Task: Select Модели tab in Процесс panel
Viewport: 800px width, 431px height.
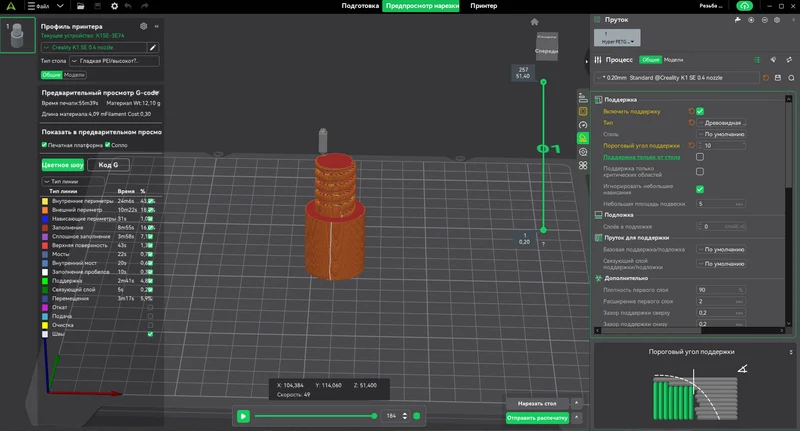Action: point(673,60)
